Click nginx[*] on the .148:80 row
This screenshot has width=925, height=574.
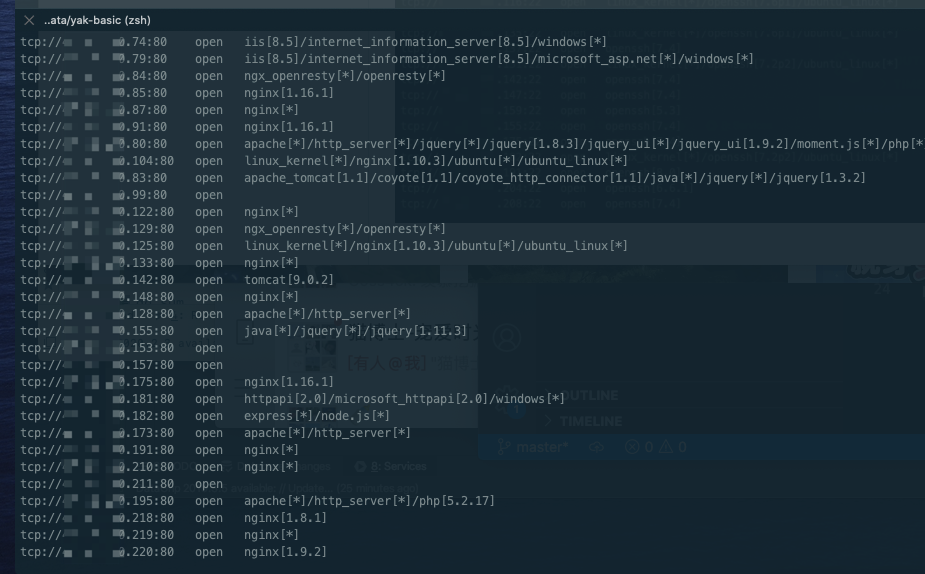pyautogui.click(x=271, y=297)
